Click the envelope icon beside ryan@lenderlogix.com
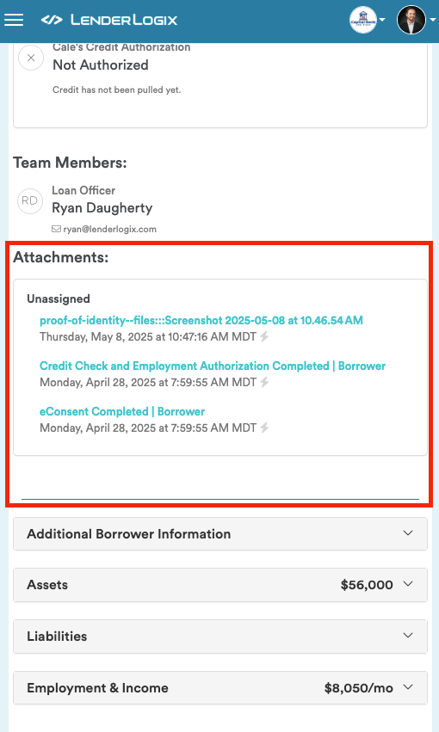Screen dimensions: 439x732 pyautogui.click(x=56, y=229)
